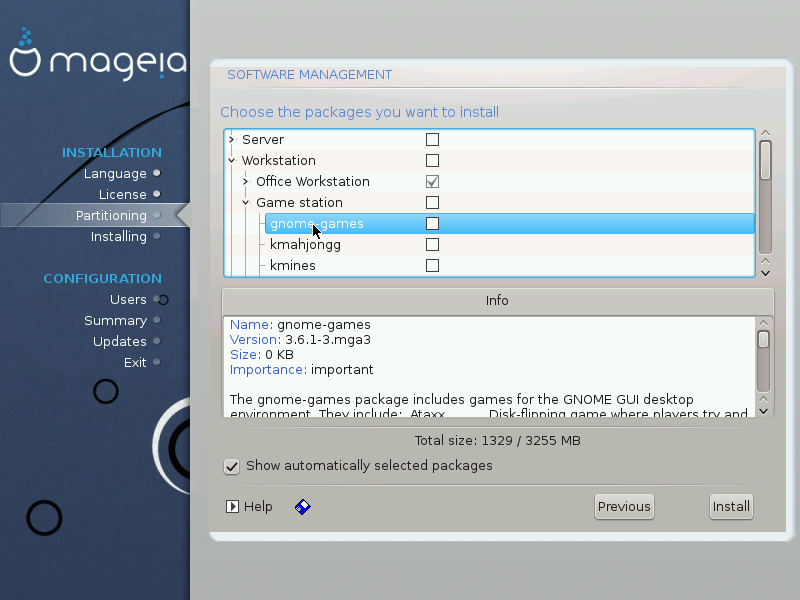Viewport: 800px width, 600px height.
Task: Toggle the Office Workstation checkbox
Action: click(x=432, y=181)
